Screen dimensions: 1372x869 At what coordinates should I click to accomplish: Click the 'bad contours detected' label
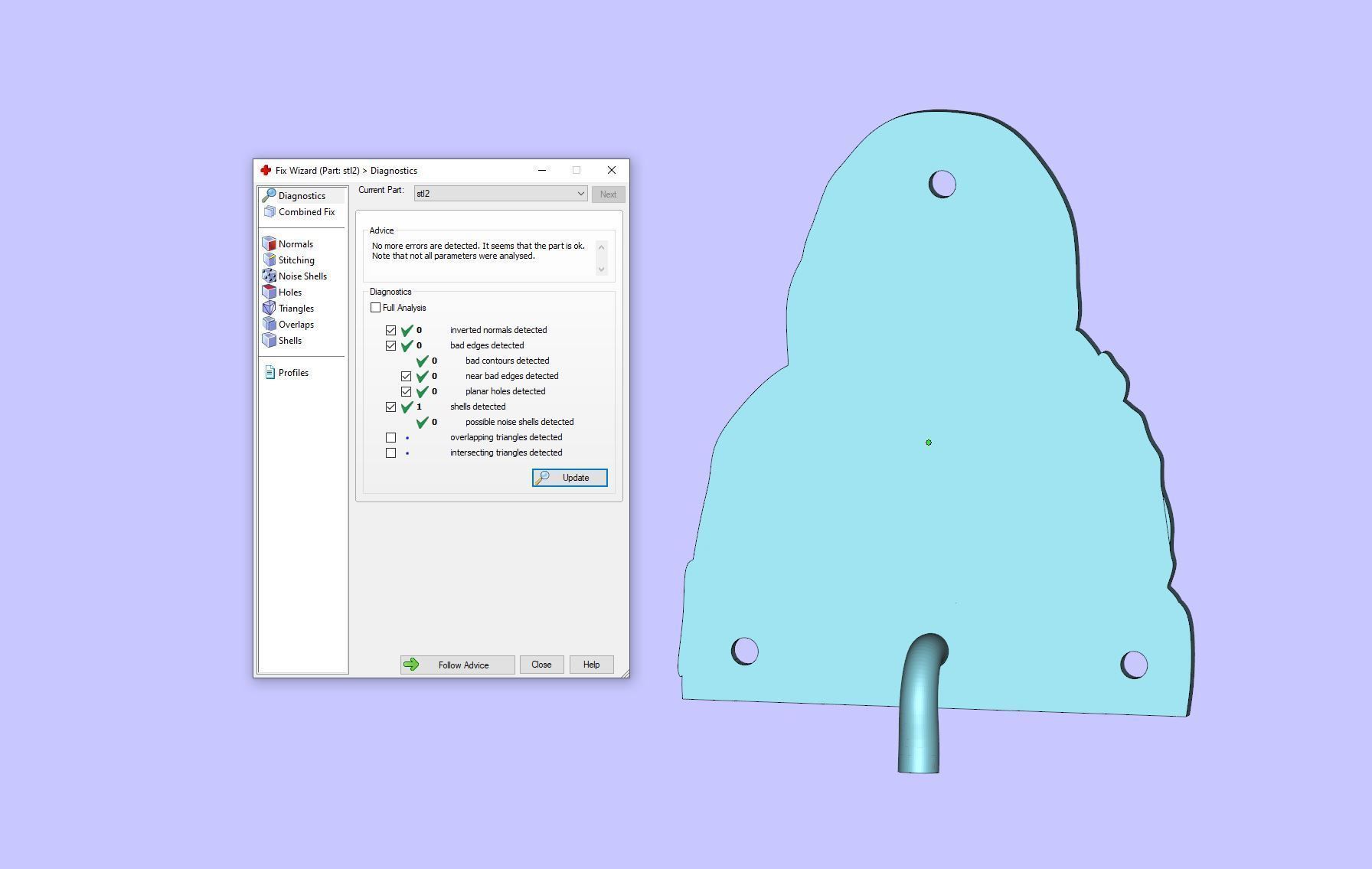pos(507,361)
